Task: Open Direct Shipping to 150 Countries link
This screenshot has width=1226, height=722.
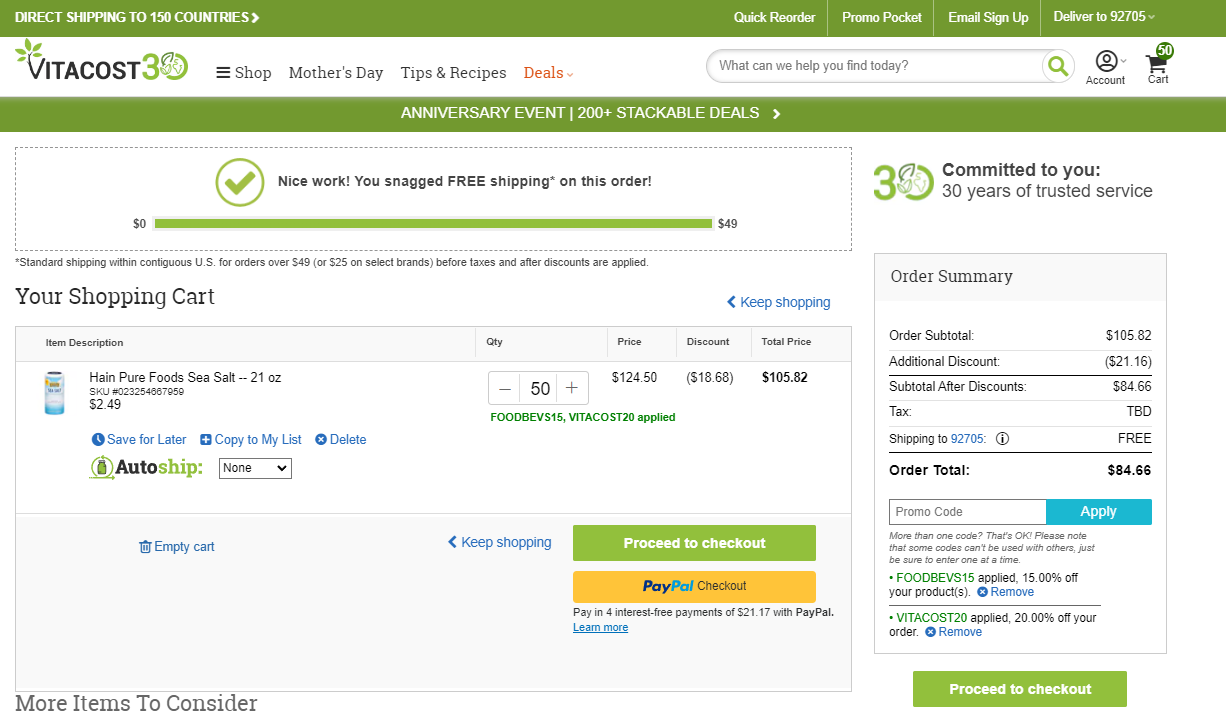Action: pos(137,17)
